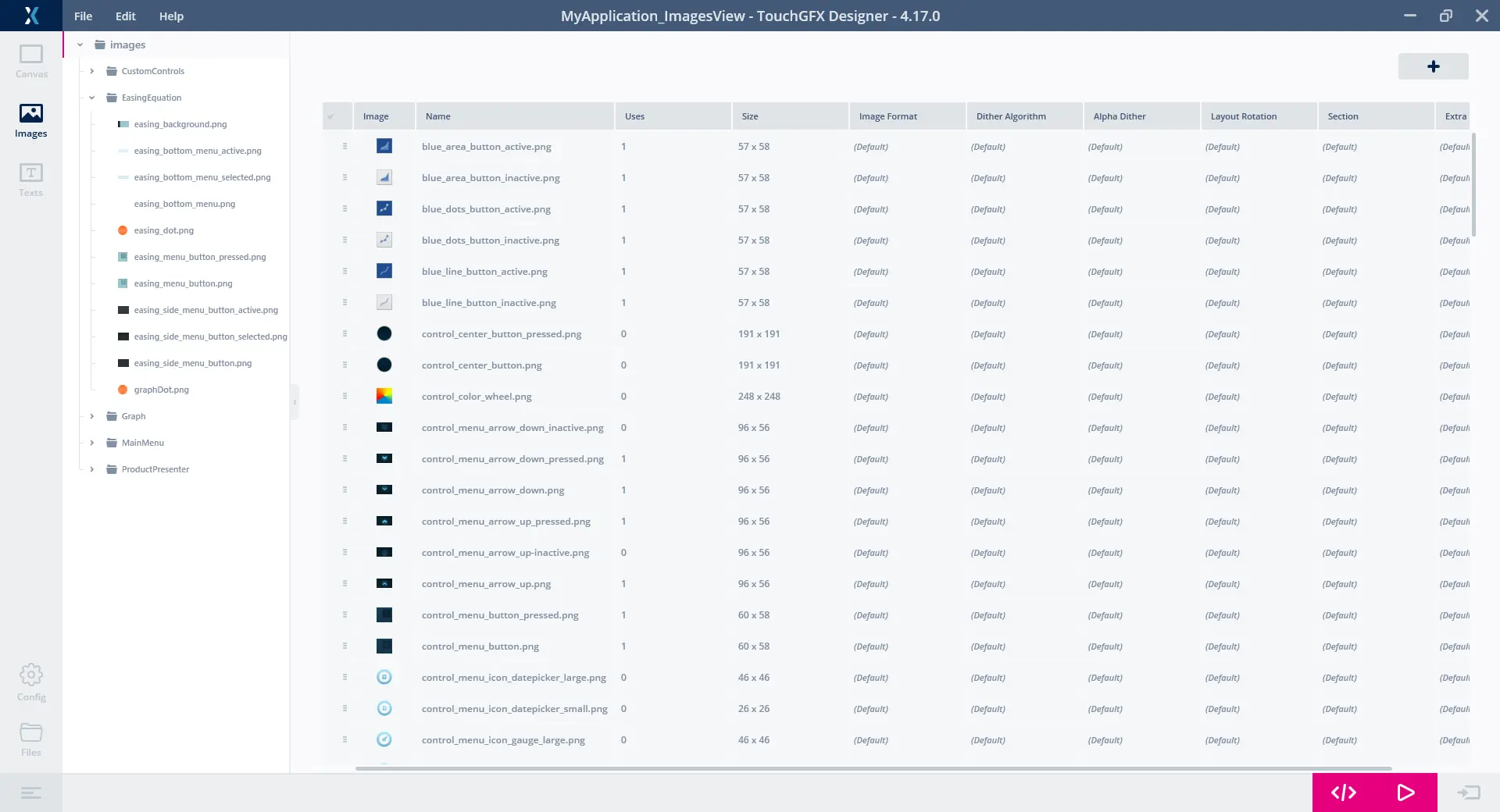
Task: Open the Canvas view in sidebar
Action: [x=31, y=61]
